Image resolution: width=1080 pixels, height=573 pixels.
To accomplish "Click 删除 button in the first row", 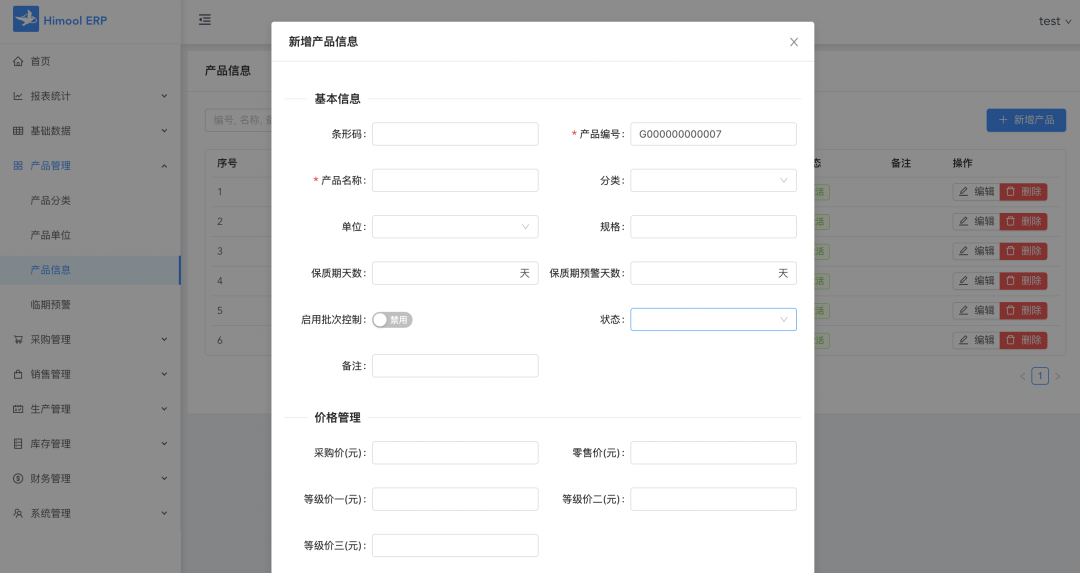I will tap(1023, 192).
